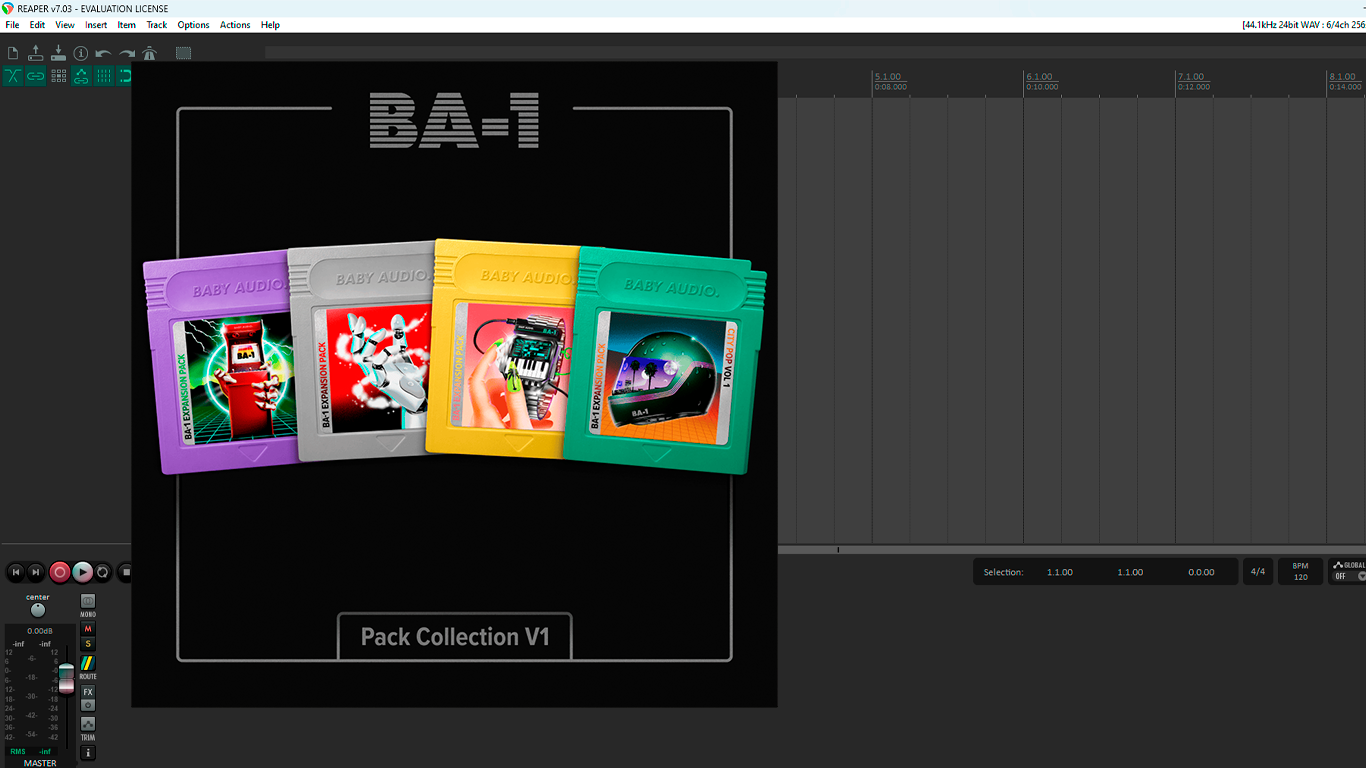
Task: Open the File menu
Action: (x=12, y=25)
